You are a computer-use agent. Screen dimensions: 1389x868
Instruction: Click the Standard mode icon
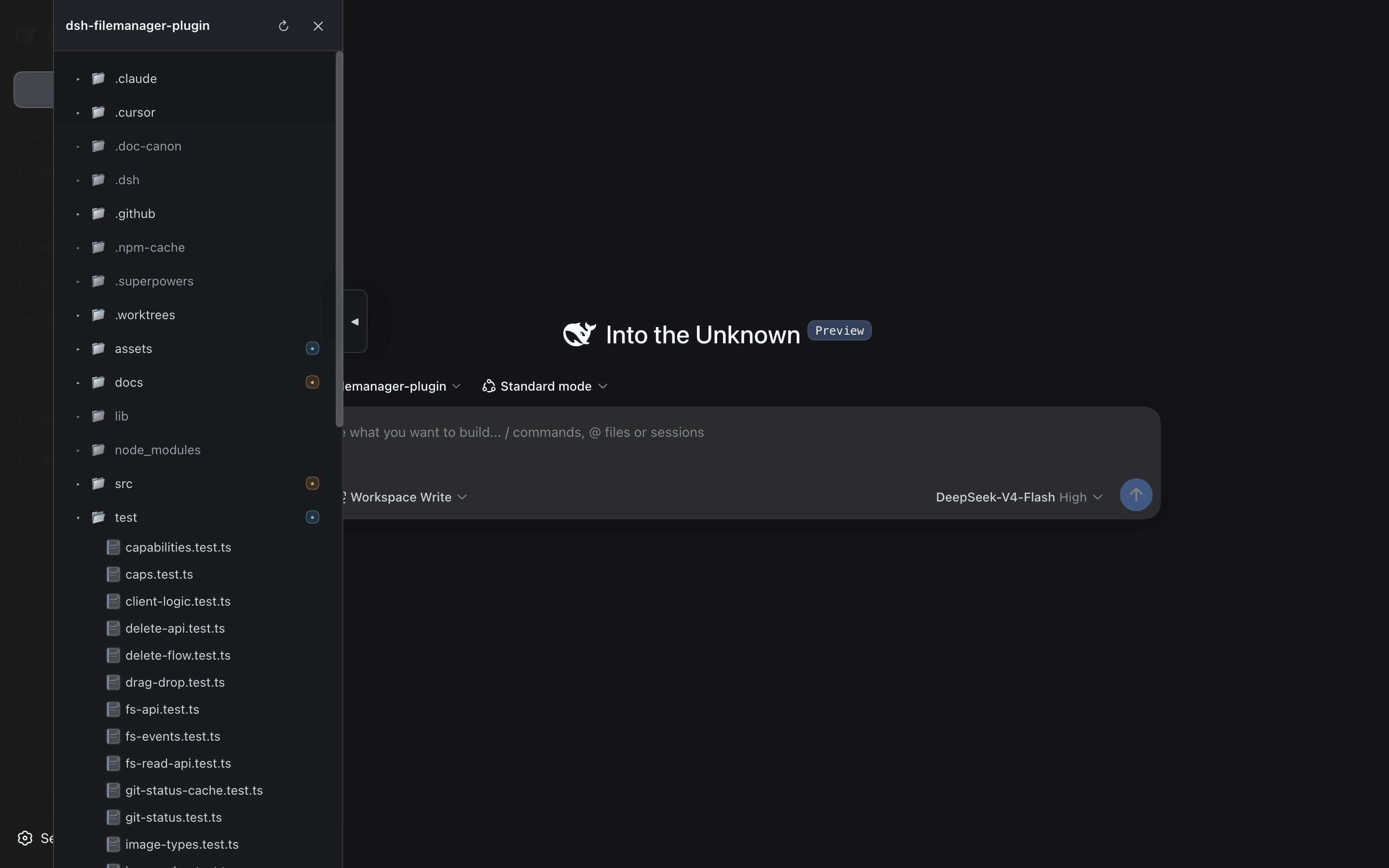point(489,386)
